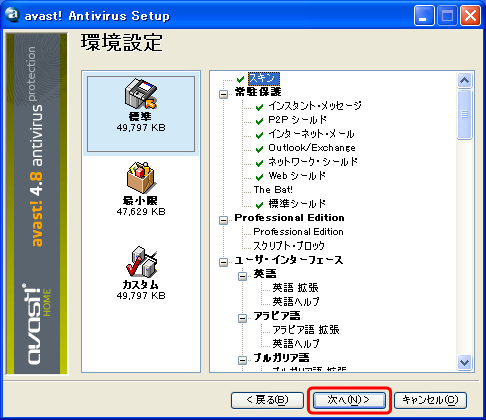Select the ユーザ・インターフェース group label
This screenshot has width=486, height=420.
[x=289, y=260]
